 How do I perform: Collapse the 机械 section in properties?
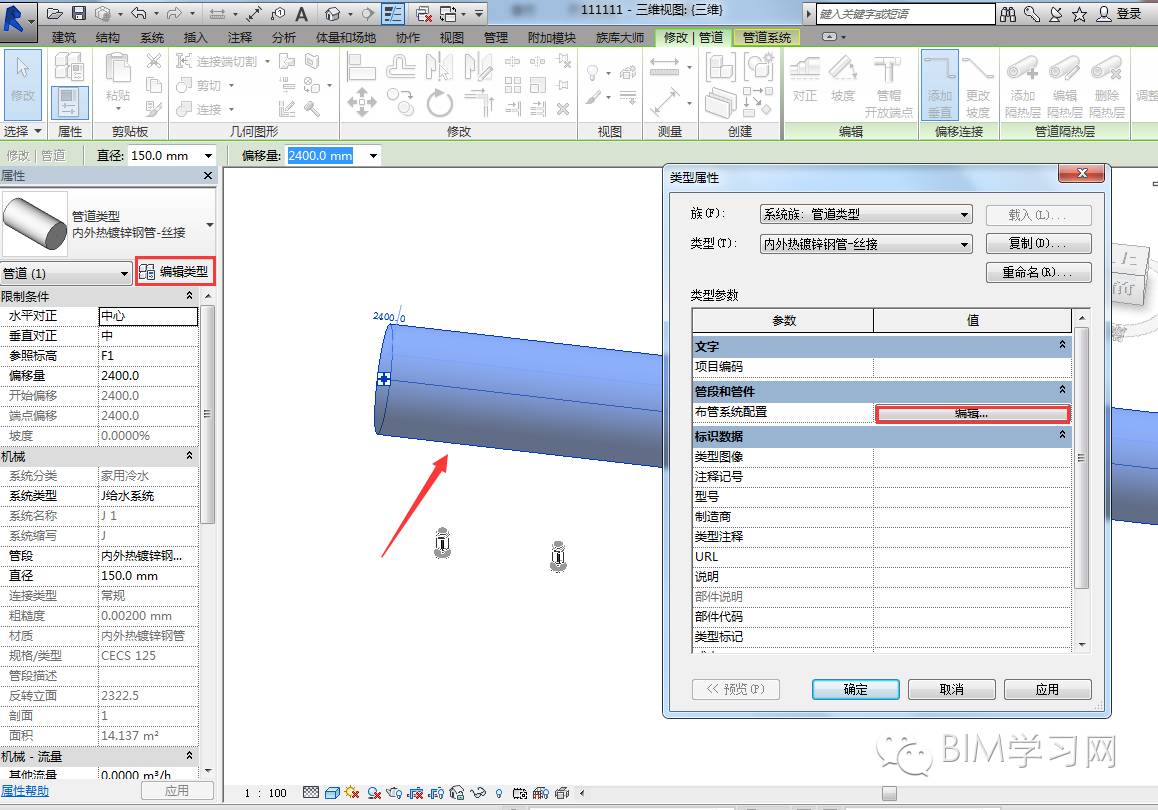pos(190,456)
